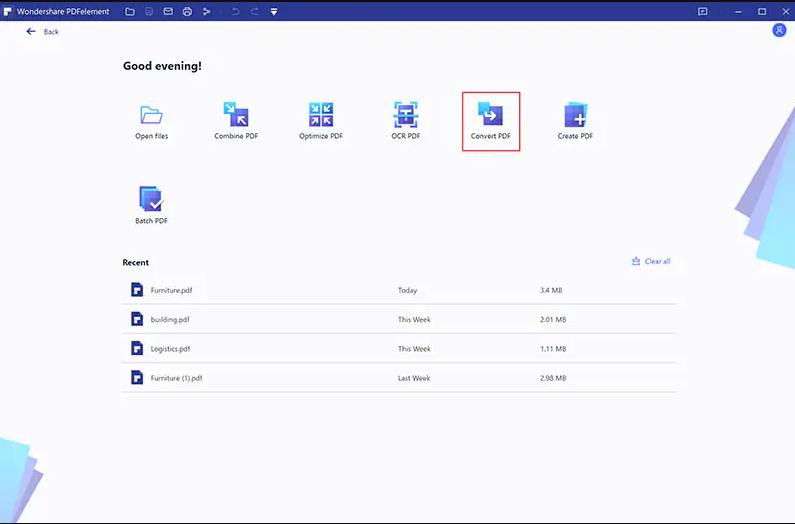Image resolution: width=795 pixels, height=524 pixels.
Task: Click the 3.4 MB size value
Action: click(551, 290)
